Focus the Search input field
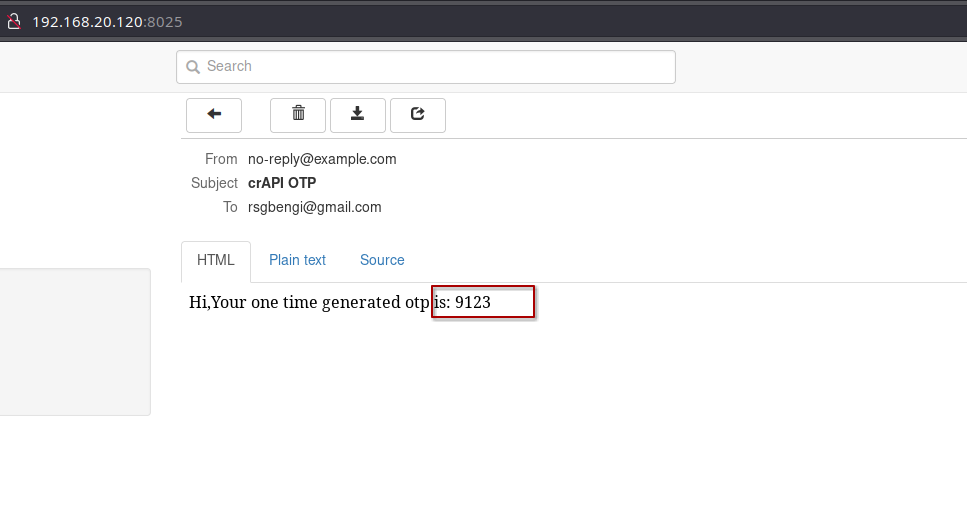This screenshot has width=967, height=529. point(430,67)
